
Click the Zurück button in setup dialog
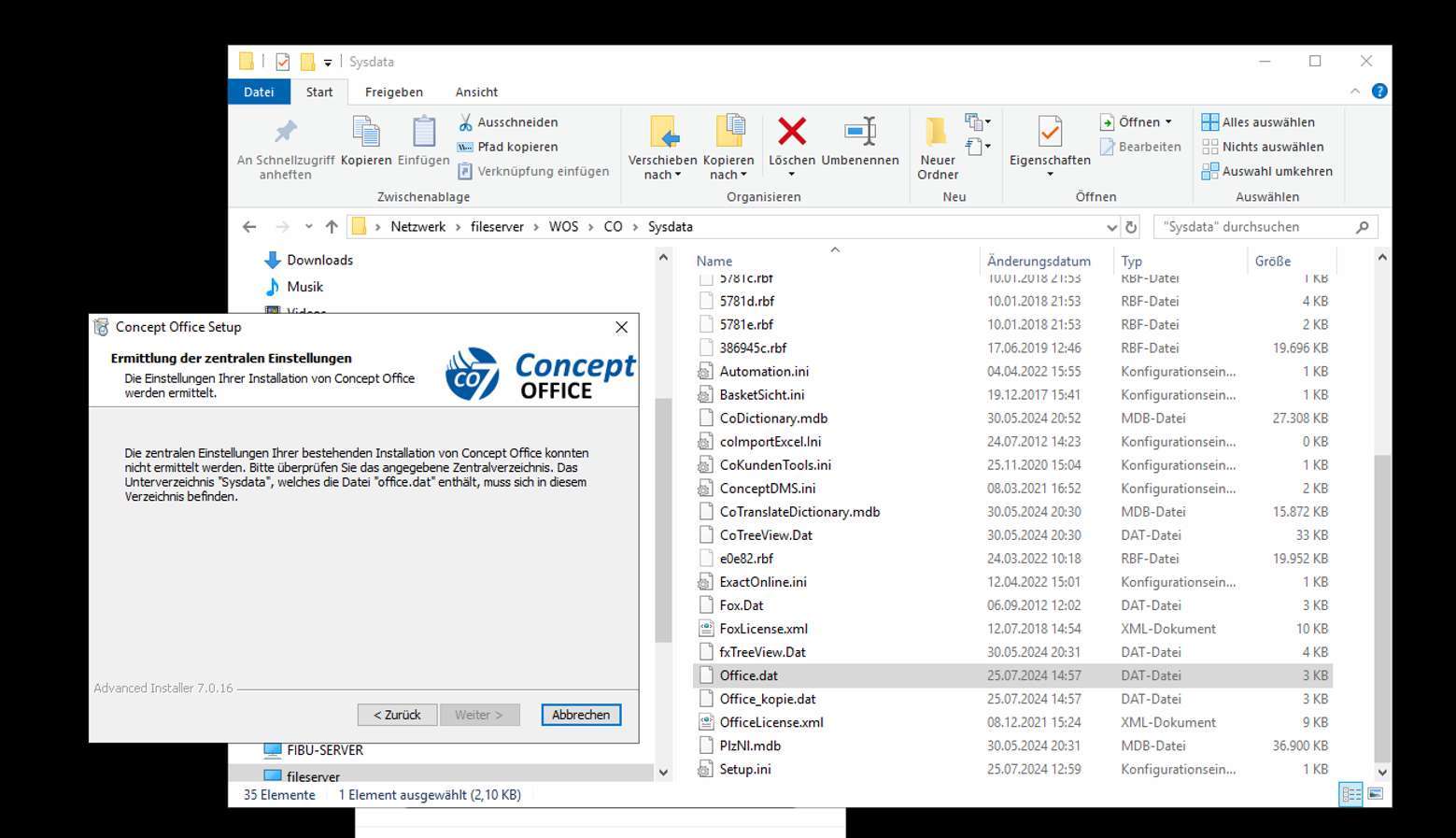coord(397,715)
